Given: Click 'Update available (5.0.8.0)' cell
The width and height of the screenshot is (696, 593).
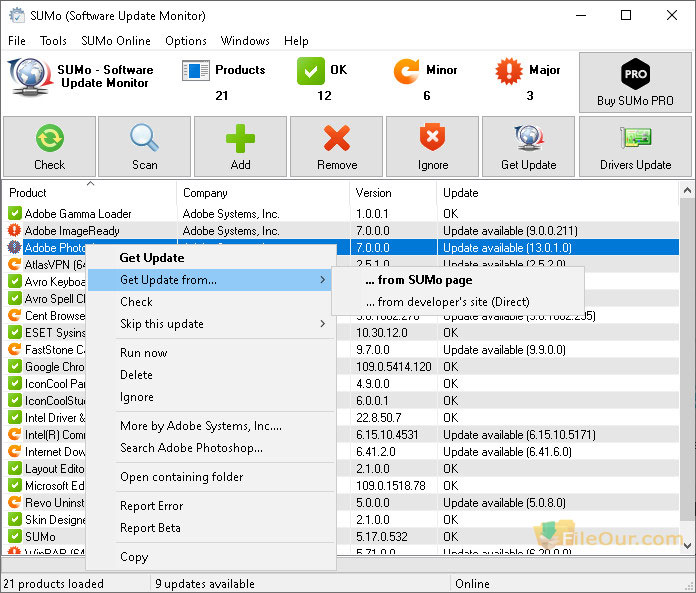Looking at the screenshot, I should (504, 502).
